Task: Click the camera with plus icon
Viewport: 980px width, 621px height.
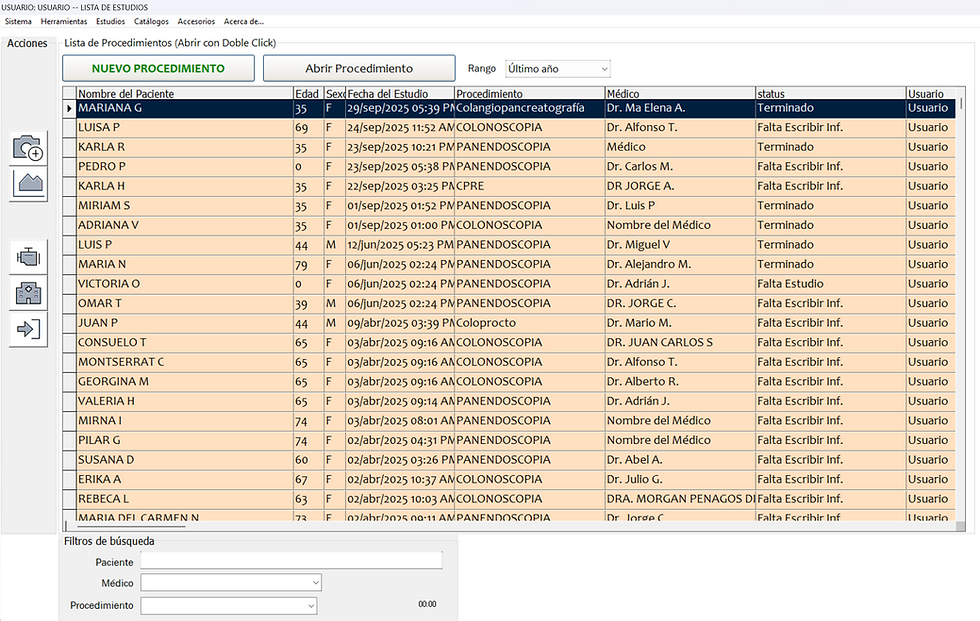Action: click(28, 148)
